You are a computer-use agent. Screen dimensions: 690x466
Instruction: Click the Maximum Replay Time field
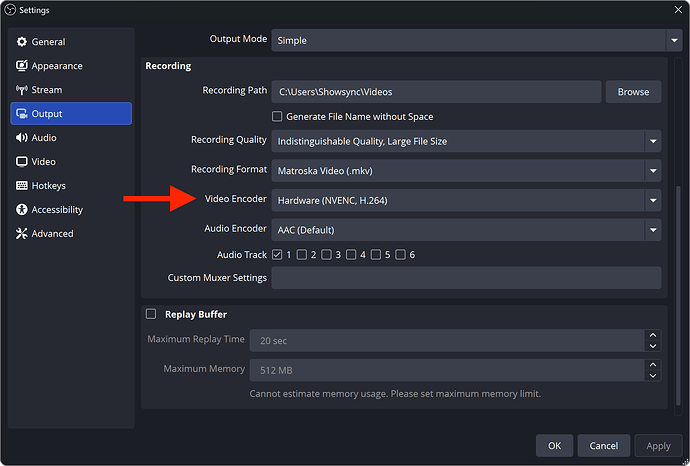click(x=447, y=341)
